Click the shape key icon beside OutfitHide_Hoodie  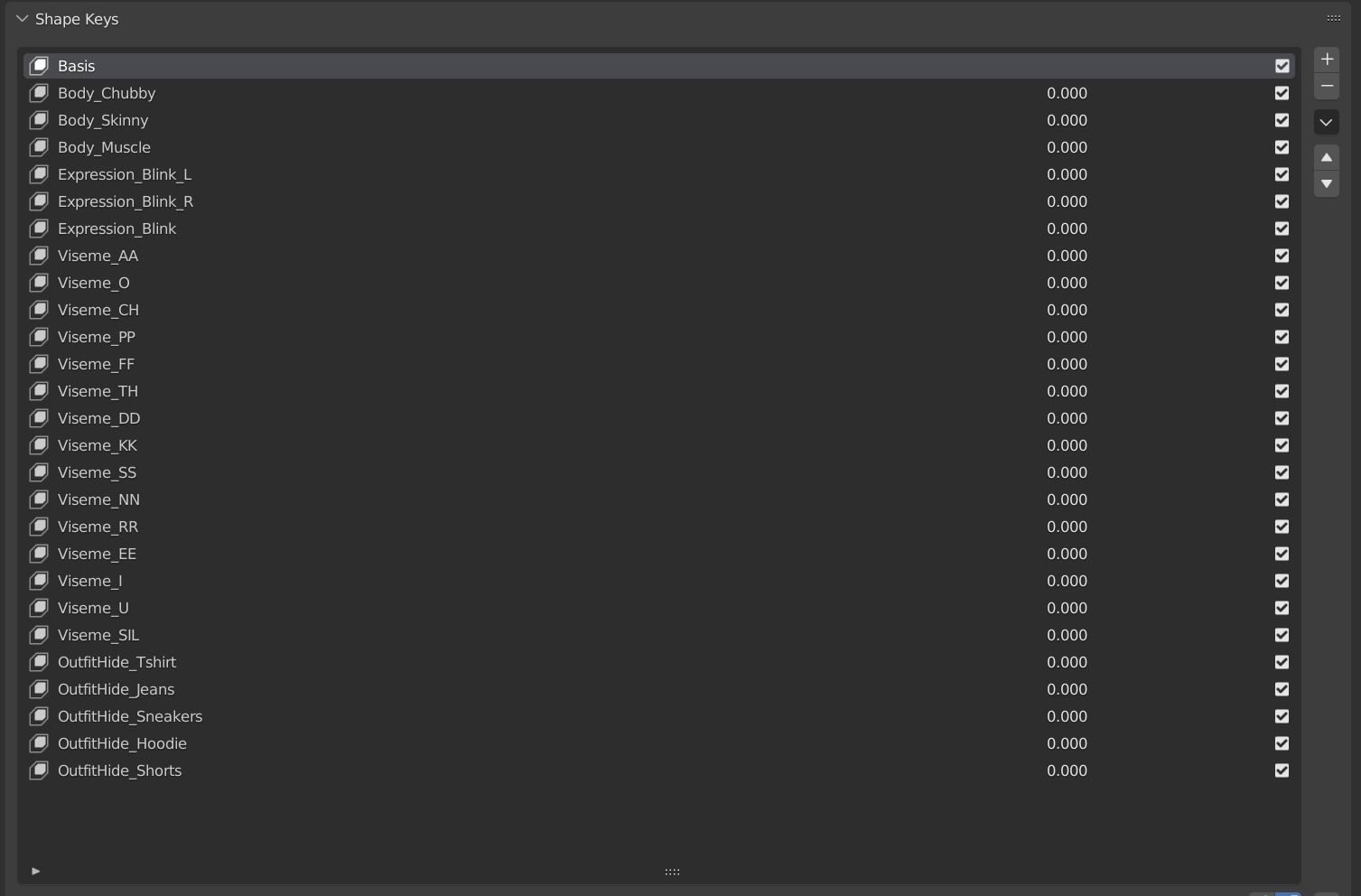(x=39, y=743)
